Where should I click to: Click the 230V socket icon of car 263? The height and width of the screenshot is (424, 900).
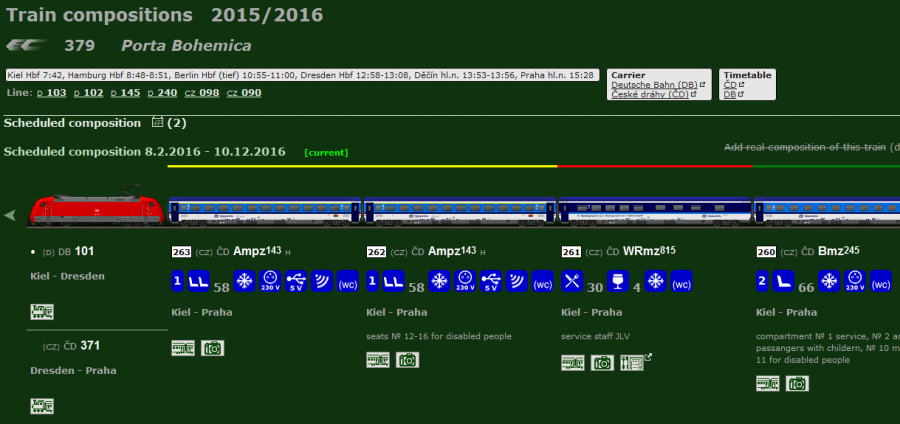pyautogui.click(x=270, y=282)
